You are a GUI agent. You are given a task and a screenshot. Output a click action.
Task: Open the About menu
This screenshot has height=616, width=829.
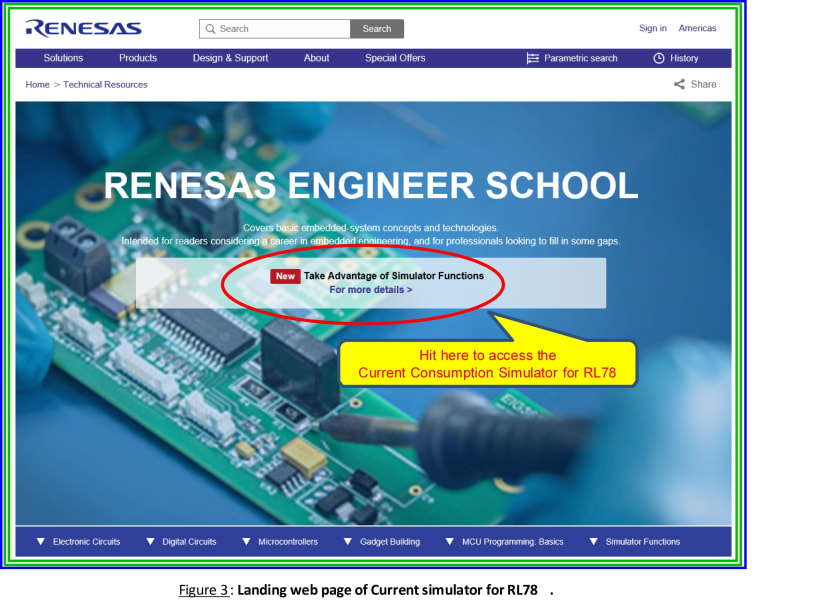coord(316,58)
